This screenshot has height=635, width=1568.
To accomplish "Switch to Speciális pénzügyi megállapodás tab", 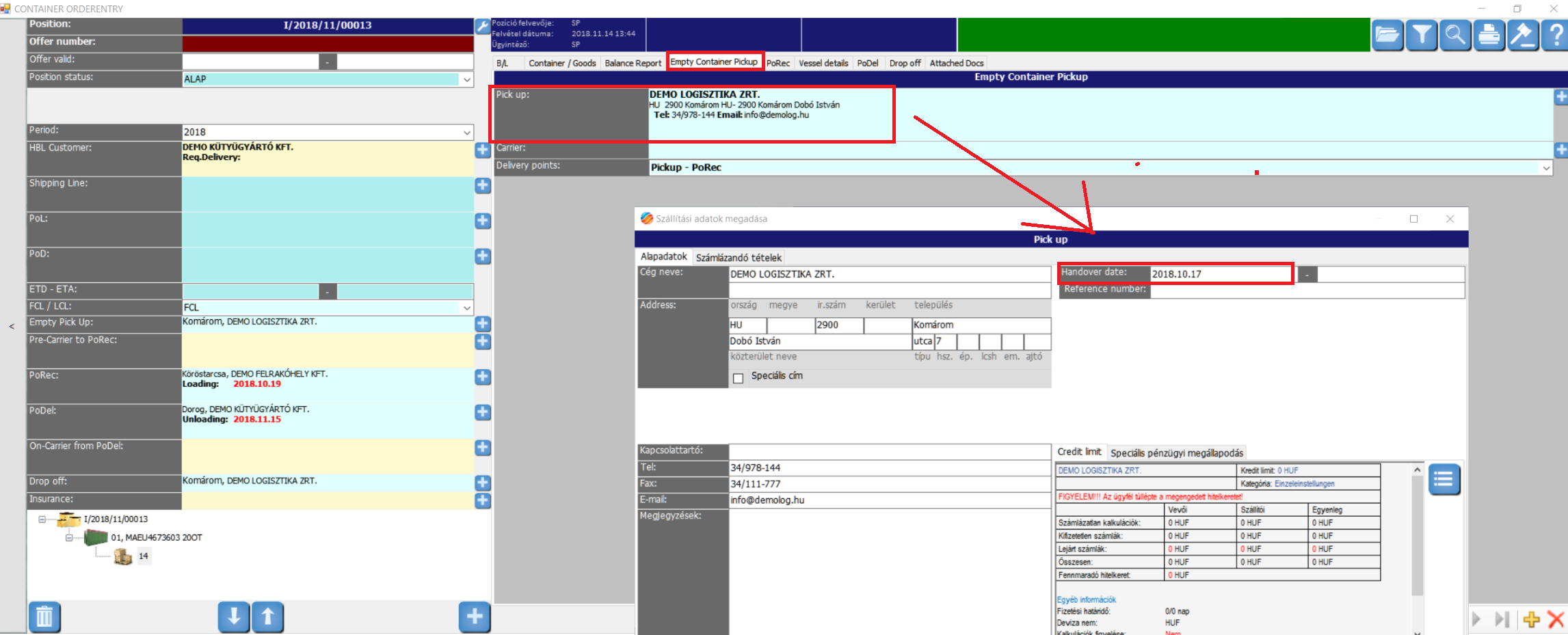I will pyautogui.click(x=1177, y=453).
